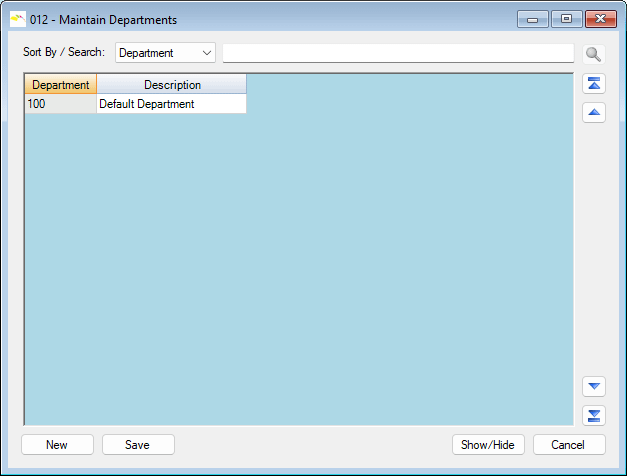Move down one record with down arrow
This screenshot has height=476, width=627.
(x=594, y=386)
